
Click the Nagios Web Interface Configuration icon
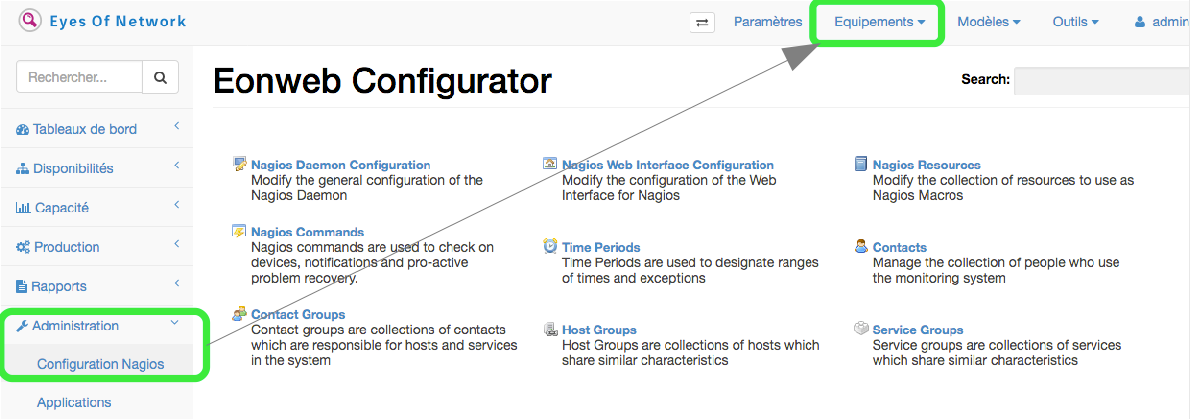tap(550, 164)
